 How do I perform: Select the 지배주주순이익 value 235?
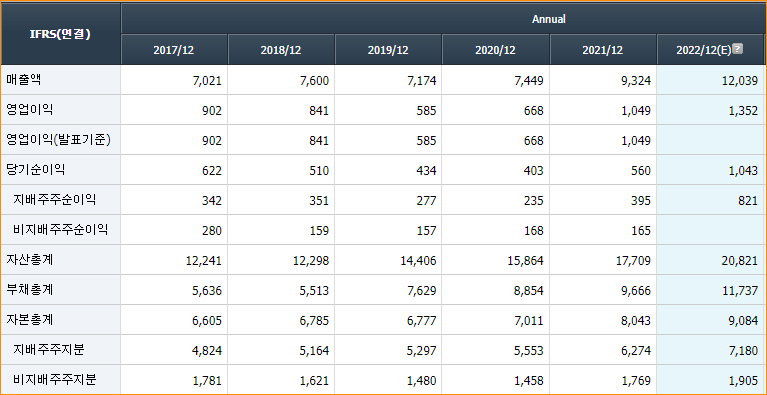click(x=534, y=201)
